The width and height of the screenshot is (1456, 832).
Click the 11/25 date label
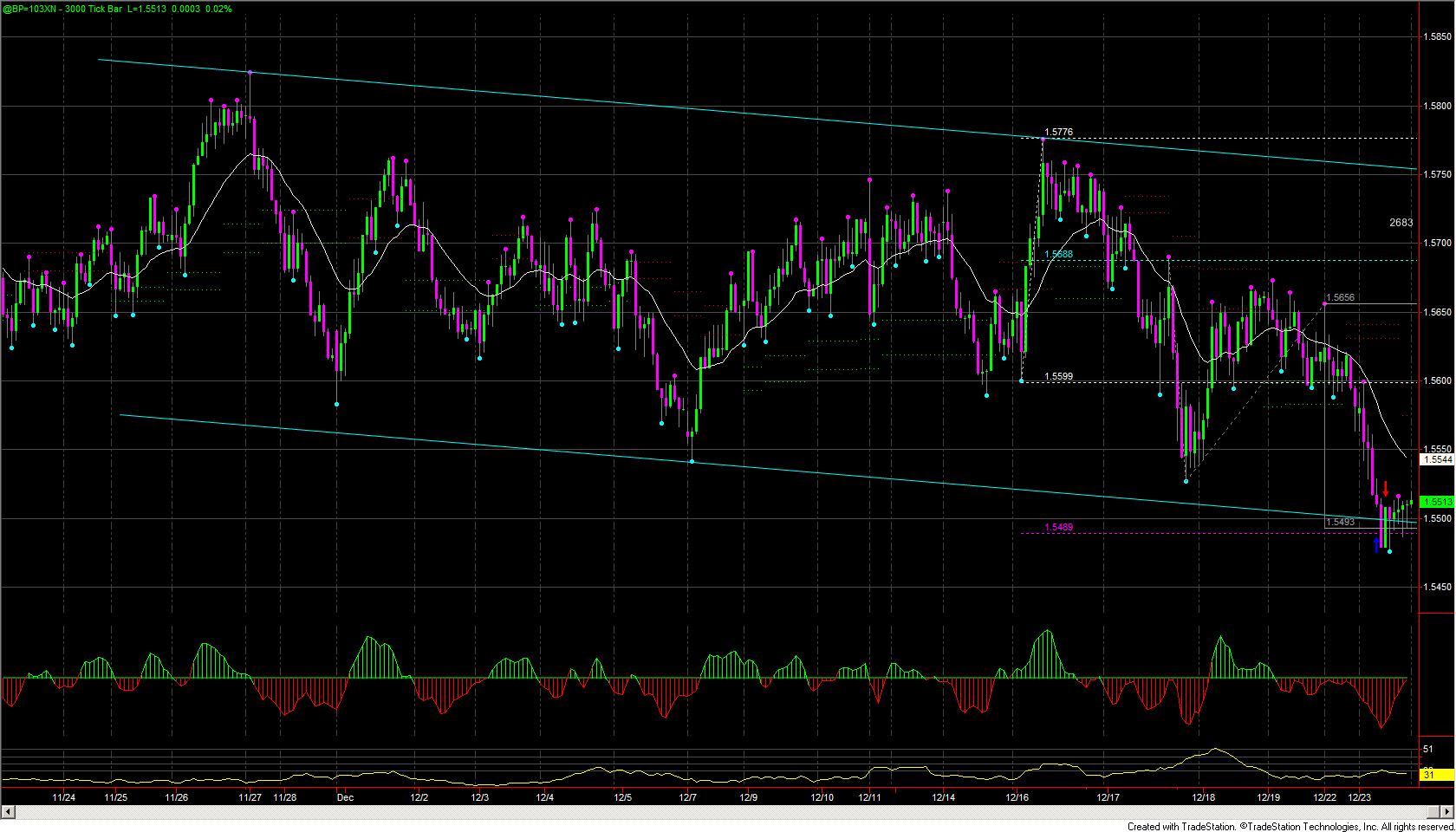[x=116, y=796]
